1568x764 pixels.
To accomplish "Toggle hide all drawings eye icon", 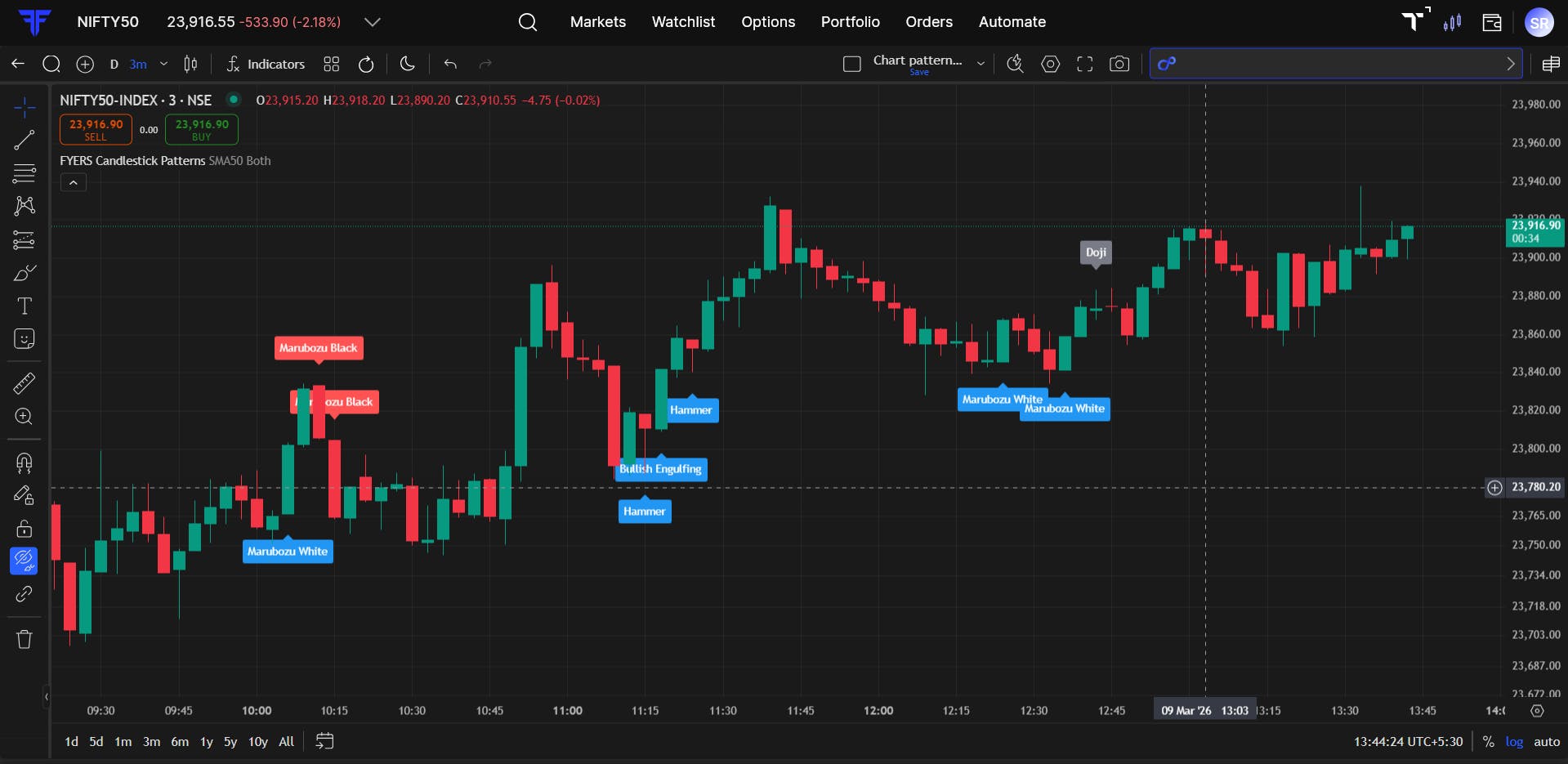I will pyautogui.click(x=25, y=561).
